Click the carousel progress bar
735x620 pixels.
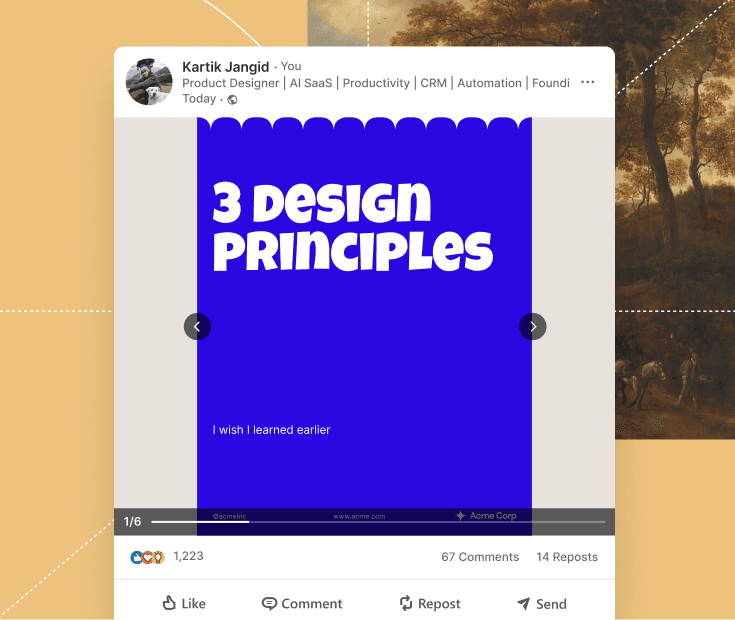click(378, 522)
